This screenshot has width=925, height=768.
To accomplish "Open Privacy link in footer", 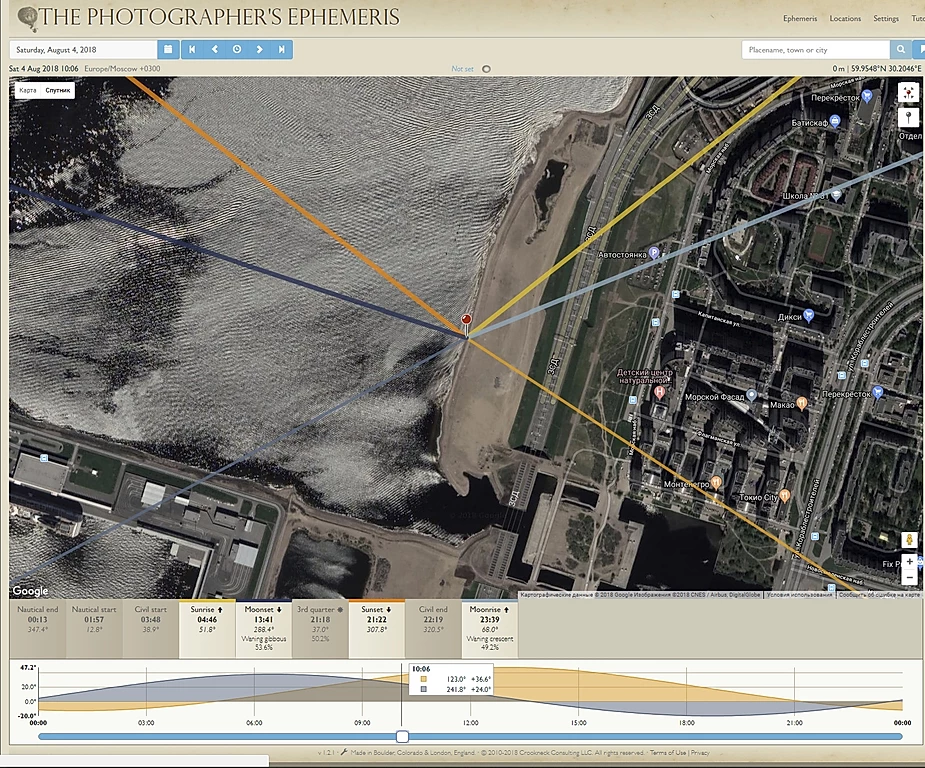I will pyautogui.click(x=700, y=753).
